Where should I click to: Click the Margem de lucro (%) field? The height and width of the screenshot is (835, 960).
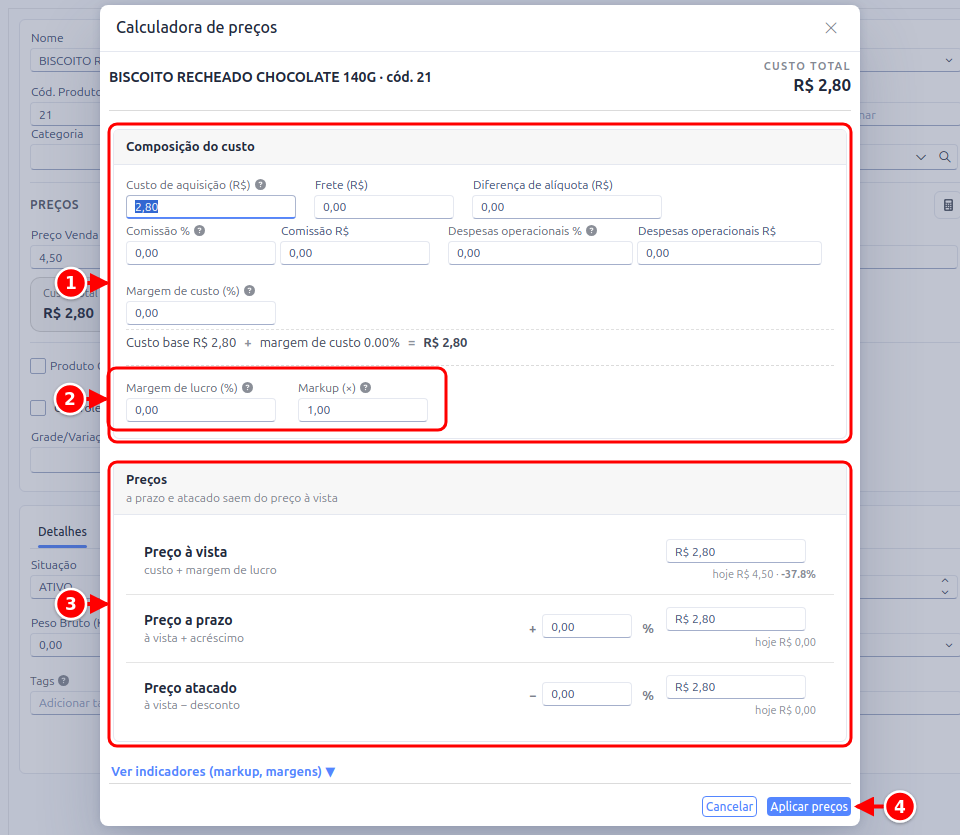tap(201, 410)
